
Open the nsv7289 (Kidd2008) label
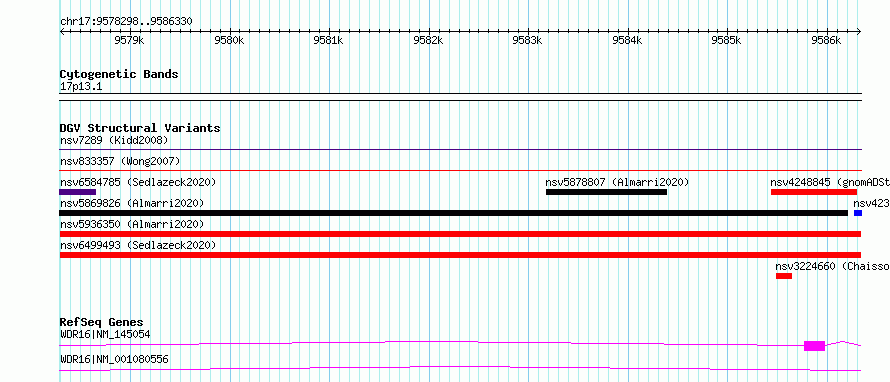tap(114, 140)
